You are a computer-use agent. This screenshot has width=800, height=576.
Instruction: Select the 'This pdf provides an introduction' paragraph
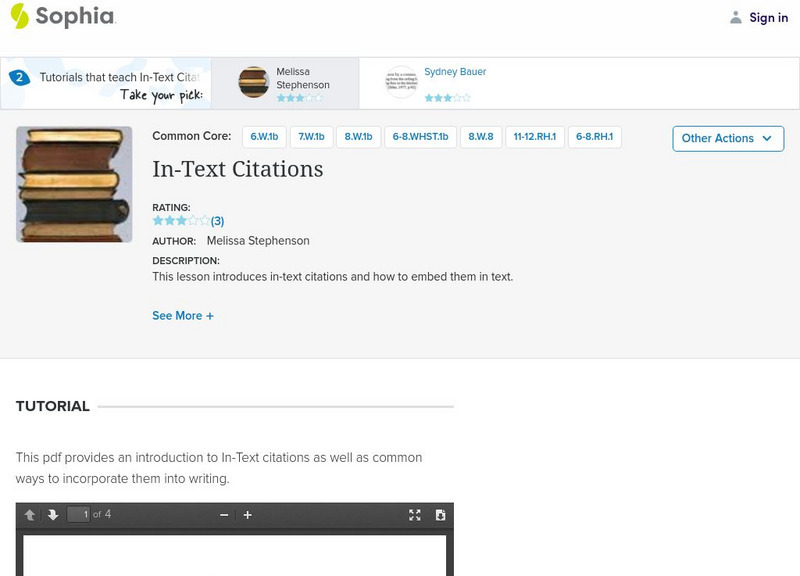pyautogui.click(x=219, y=468)
